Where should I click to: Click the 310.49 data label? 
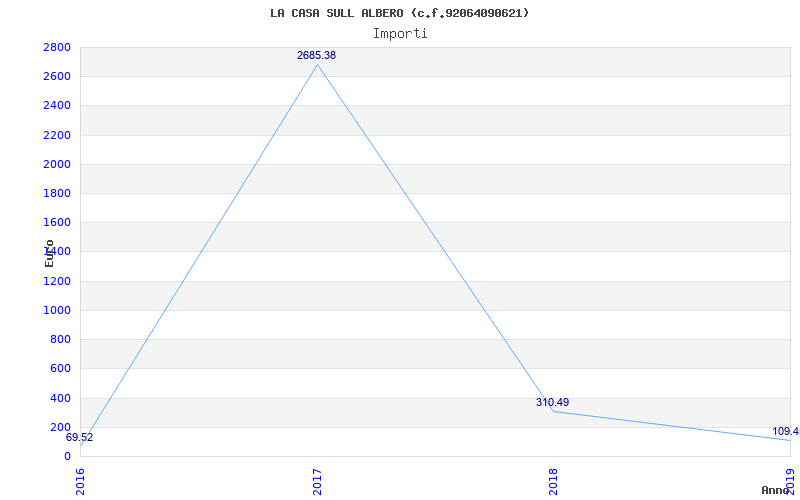point(552,402)
